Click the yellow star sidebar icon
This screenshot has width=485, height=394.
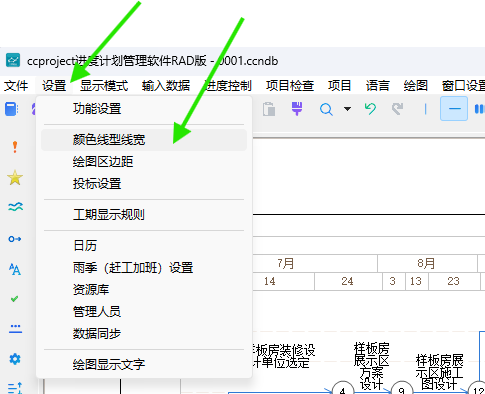[x=15, y=177]
